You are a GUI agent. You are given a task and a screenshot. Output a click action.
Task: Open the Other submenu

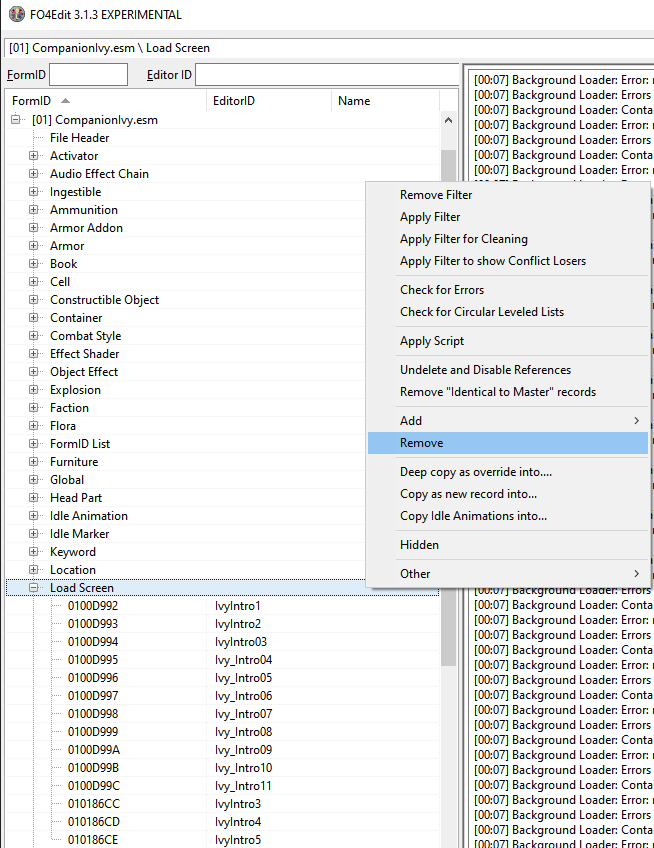point(507,574)
